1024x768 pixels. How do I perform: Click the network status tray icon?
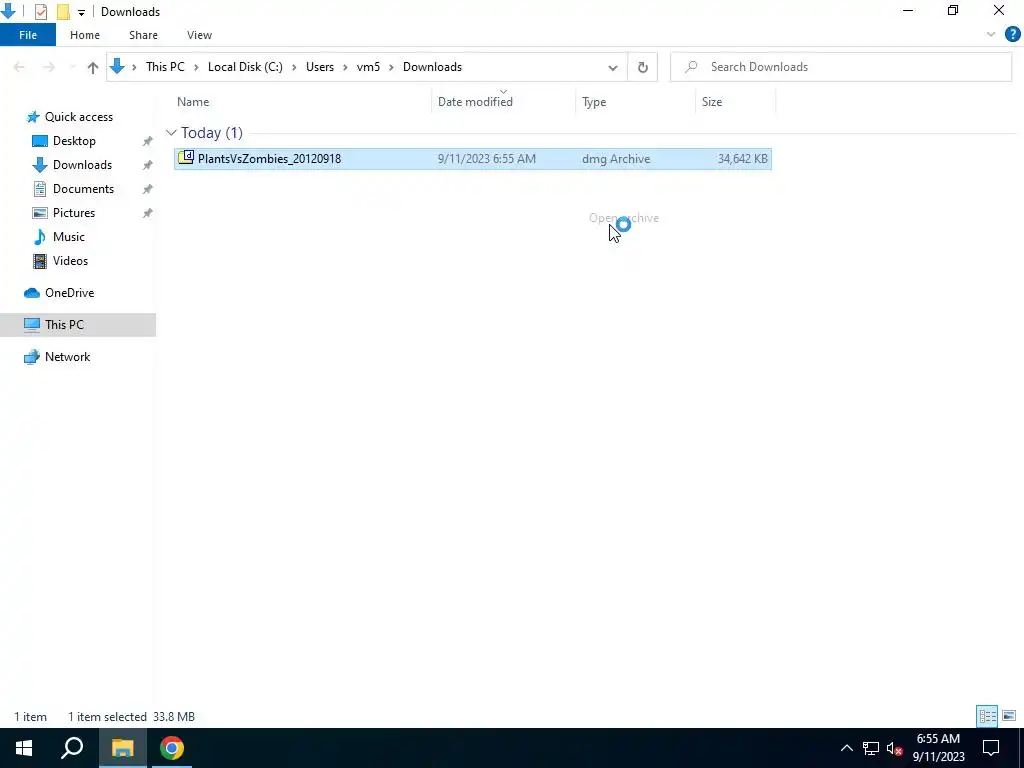(x=871, y=748)
